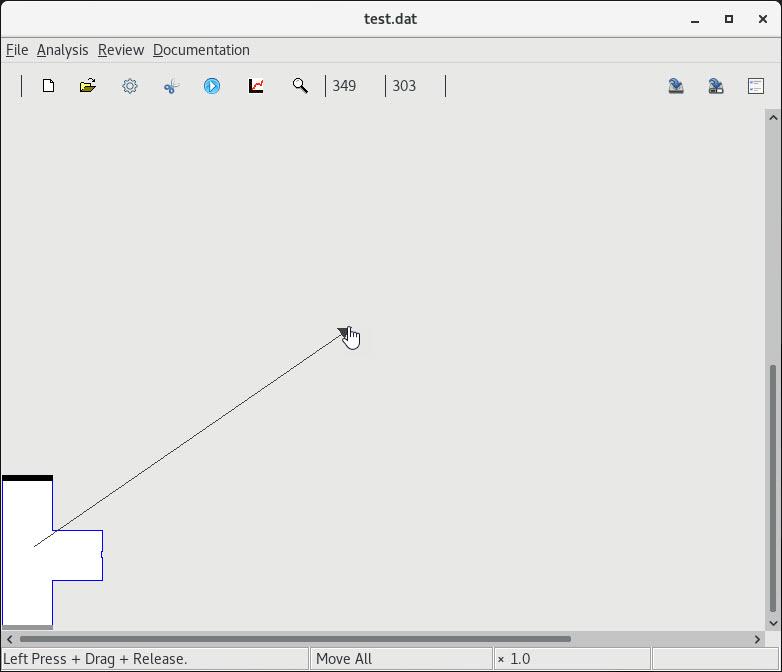
Task: Click the horizontal scrollbar right arrow
Action: pos(757,639)
